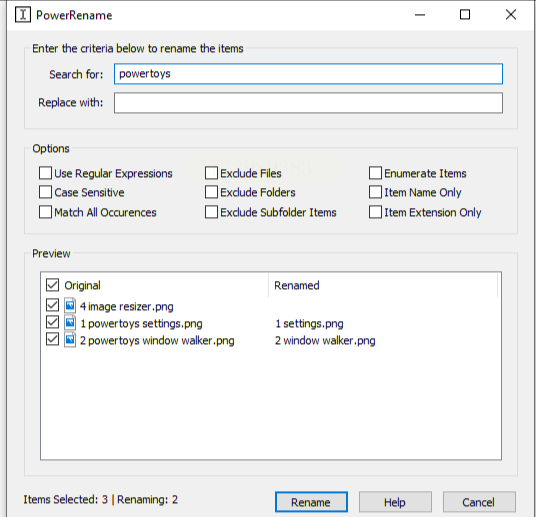Screen dimensions: 536x517
Task: Deselect 1 powertoys settings.png checkbox
Action: (52, 322)
